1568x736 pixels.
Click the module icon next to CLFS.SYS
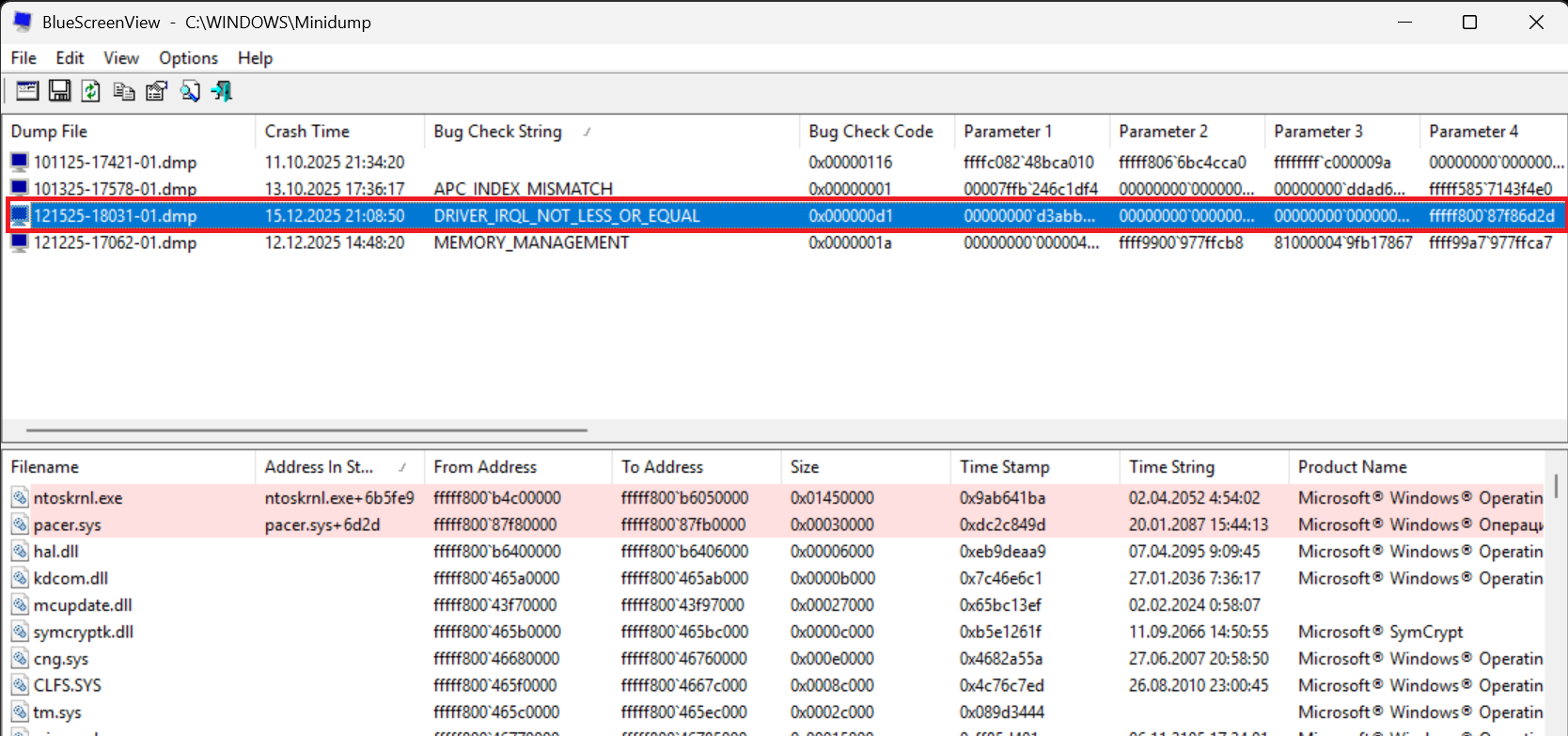coord(20,685)
